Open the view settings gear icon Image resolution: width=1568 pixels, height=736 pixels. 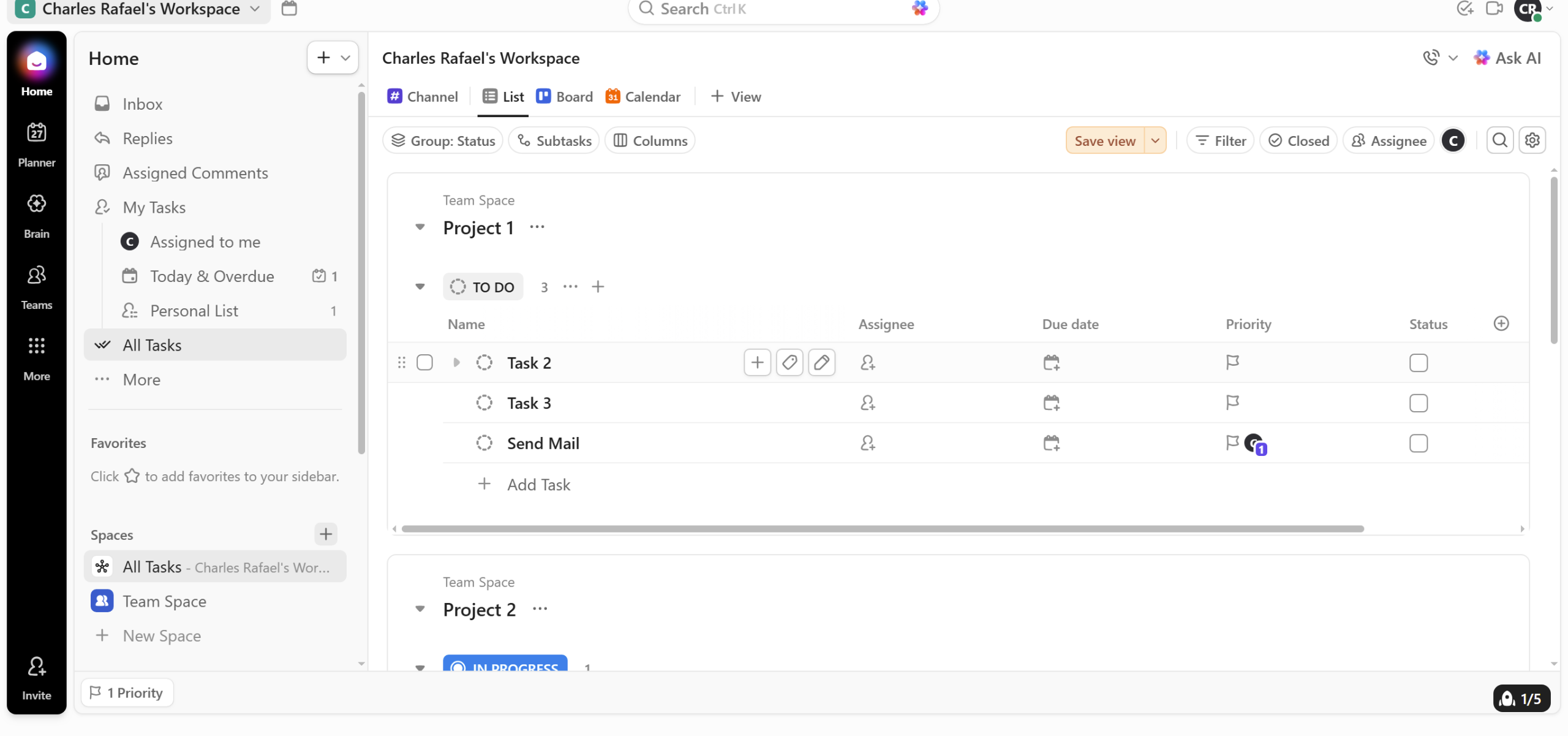[1532, 140]
